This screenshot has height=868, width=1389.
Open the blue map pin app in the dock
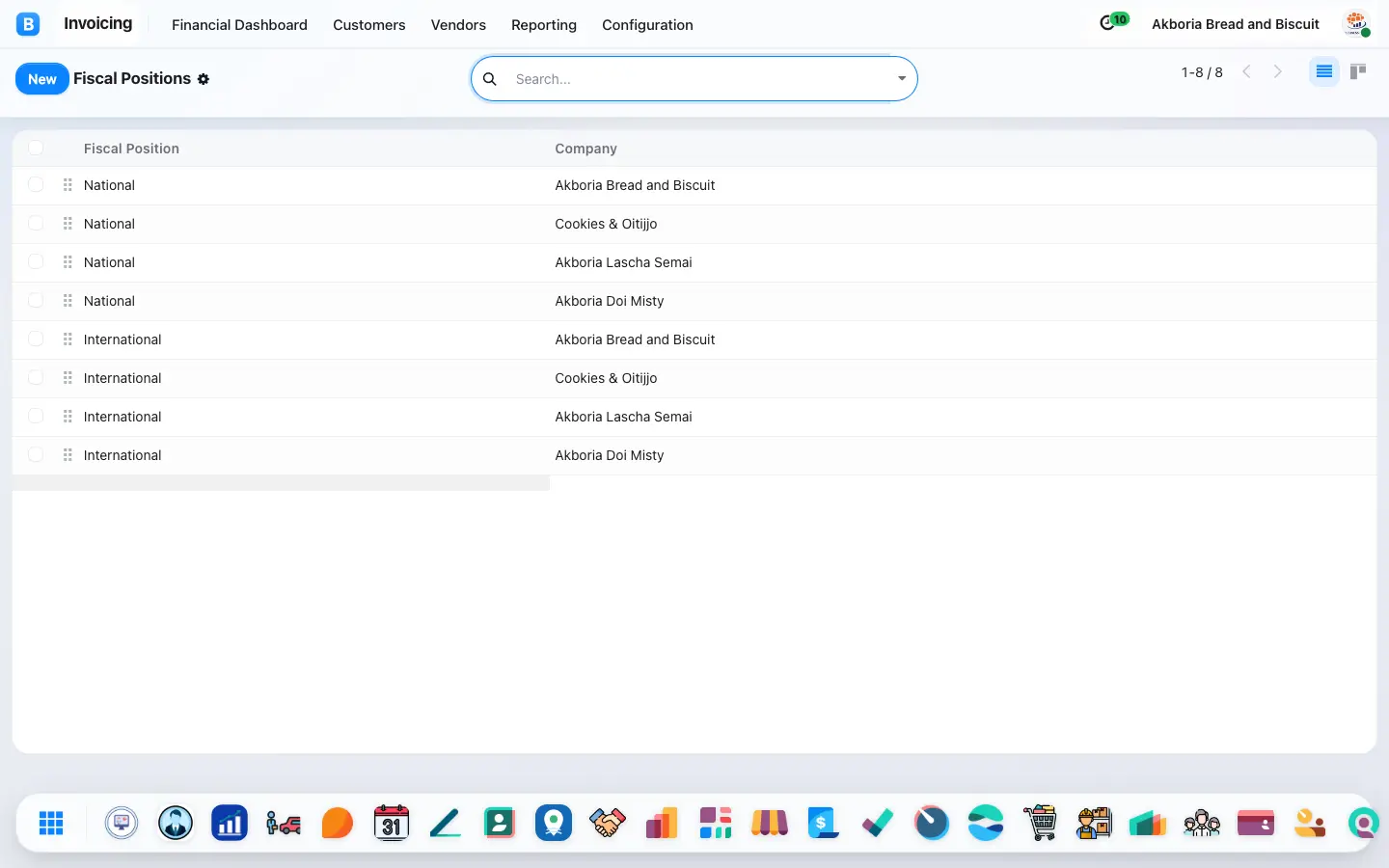click(554, 823)
